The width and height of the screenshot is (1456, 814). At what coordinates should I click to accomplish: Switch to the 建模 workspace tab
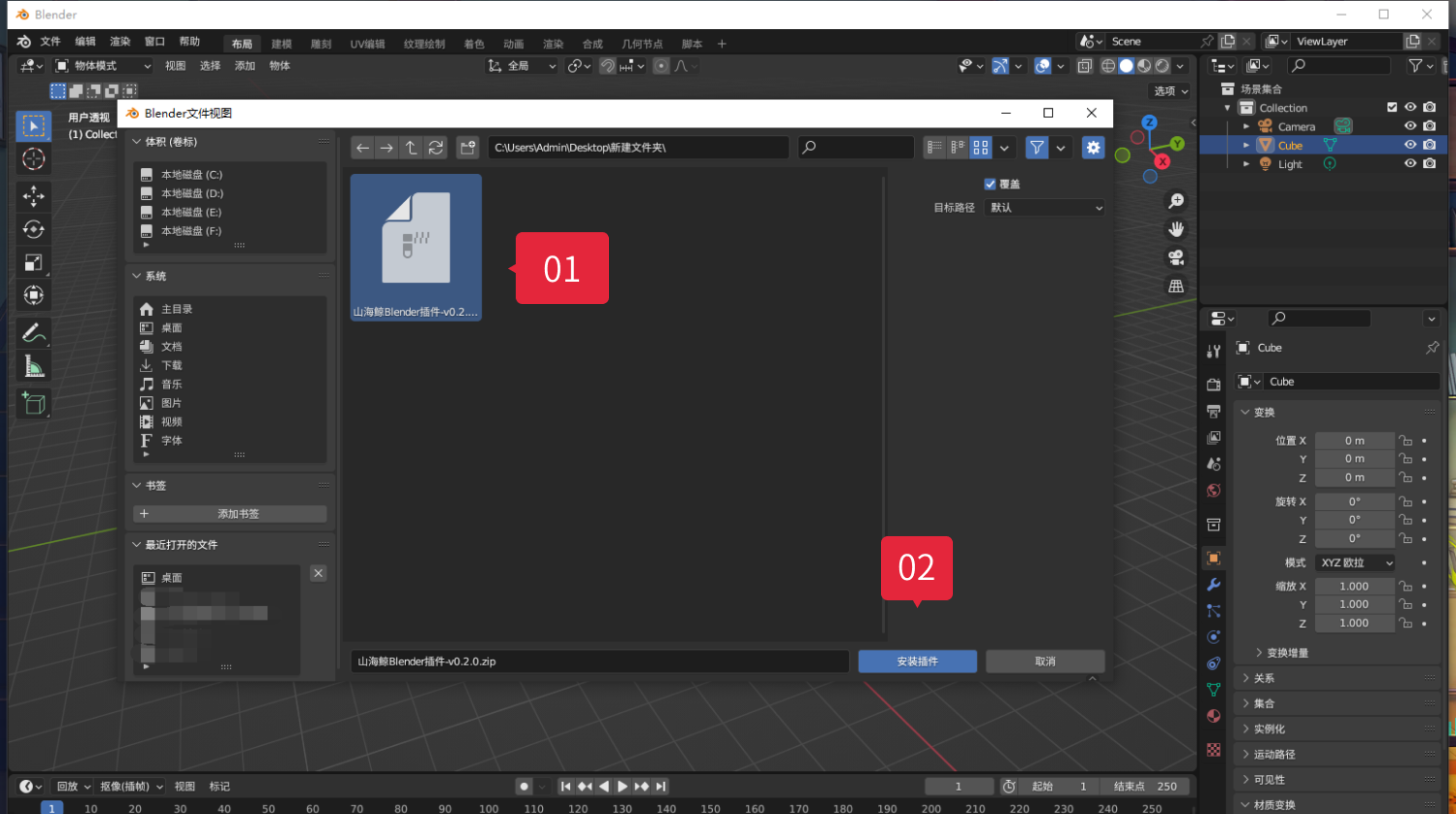[x=282, y=44]
